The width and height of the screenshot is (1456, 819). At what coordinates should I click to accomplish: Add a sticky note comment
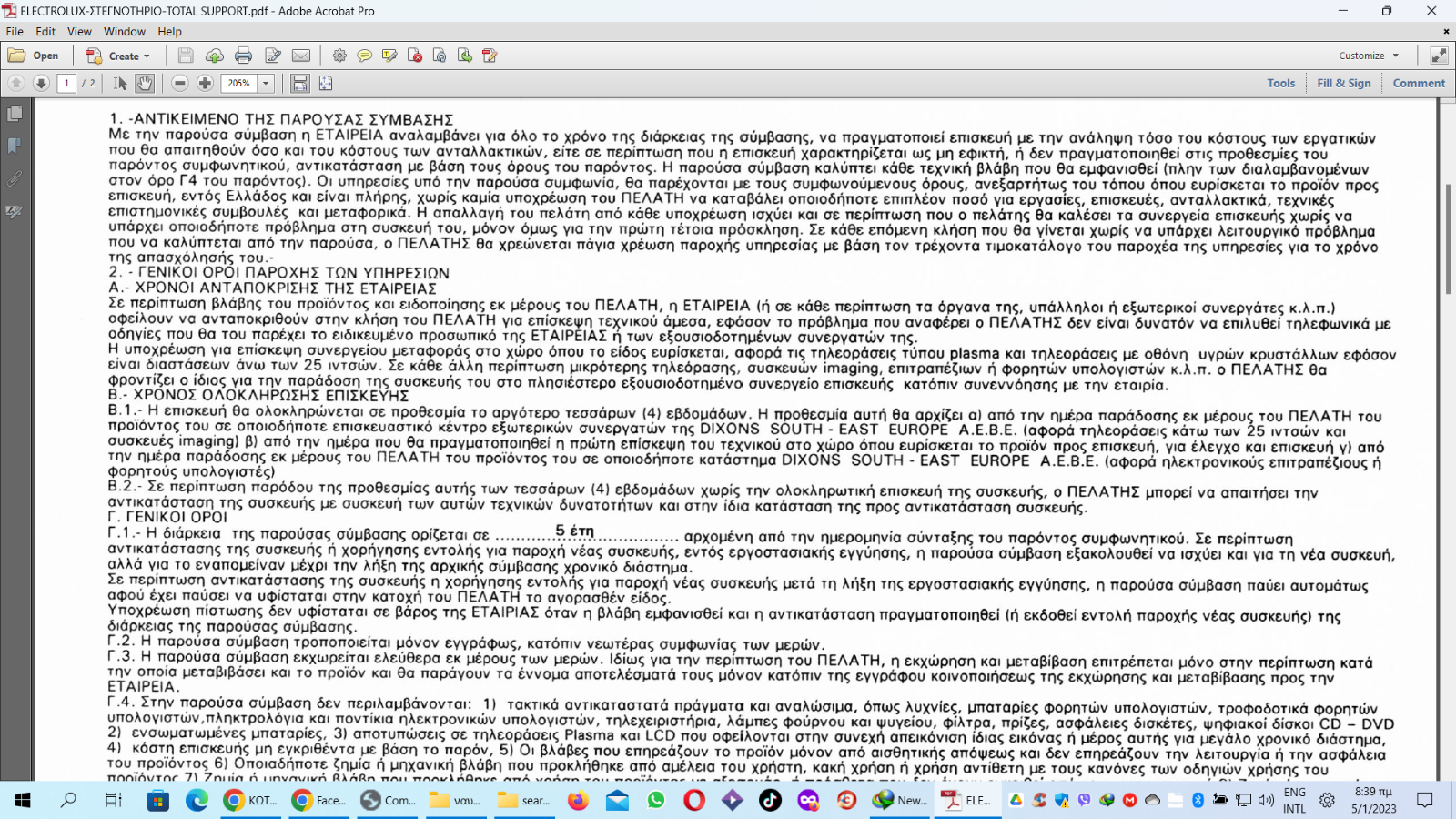364,56
